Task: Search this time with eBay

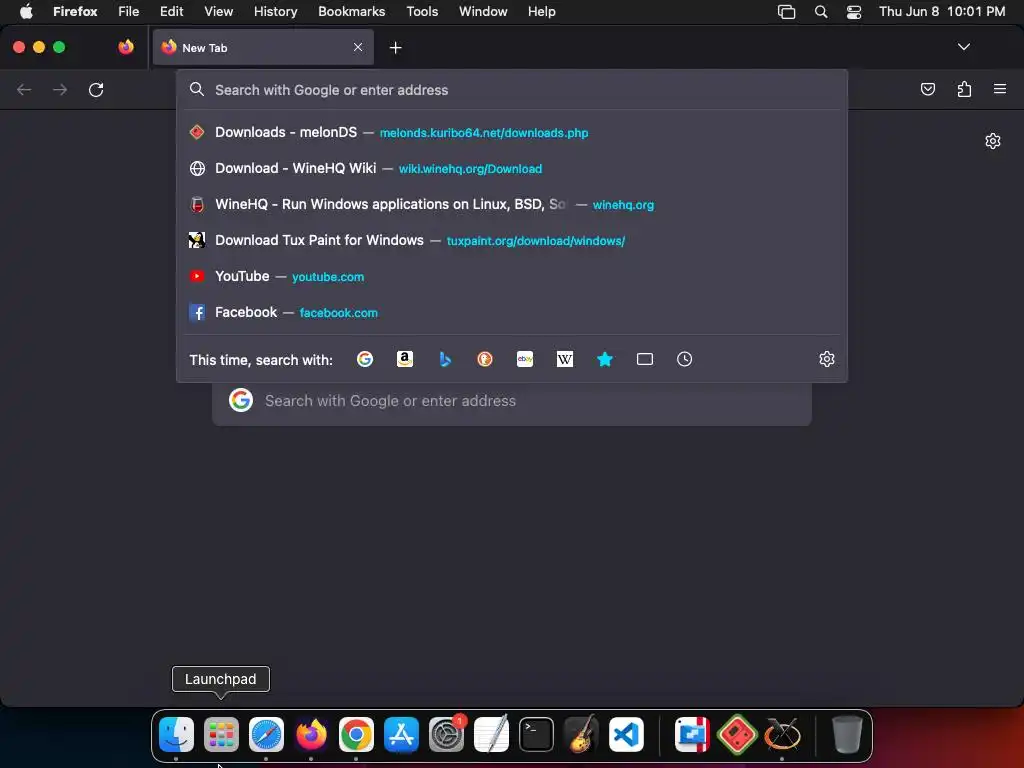Action: pos(525,359)
